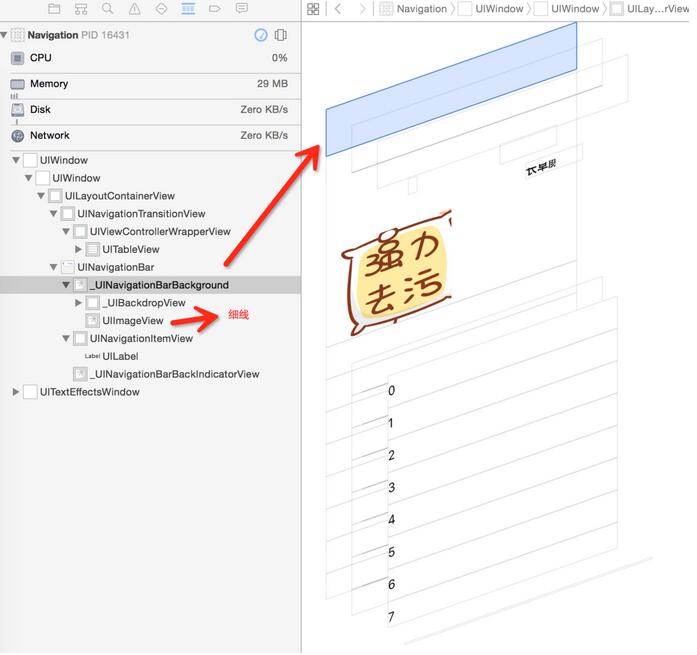Collapse the nested UIWindow node
This screenshot has height=655, width=697.
(28, 178)
